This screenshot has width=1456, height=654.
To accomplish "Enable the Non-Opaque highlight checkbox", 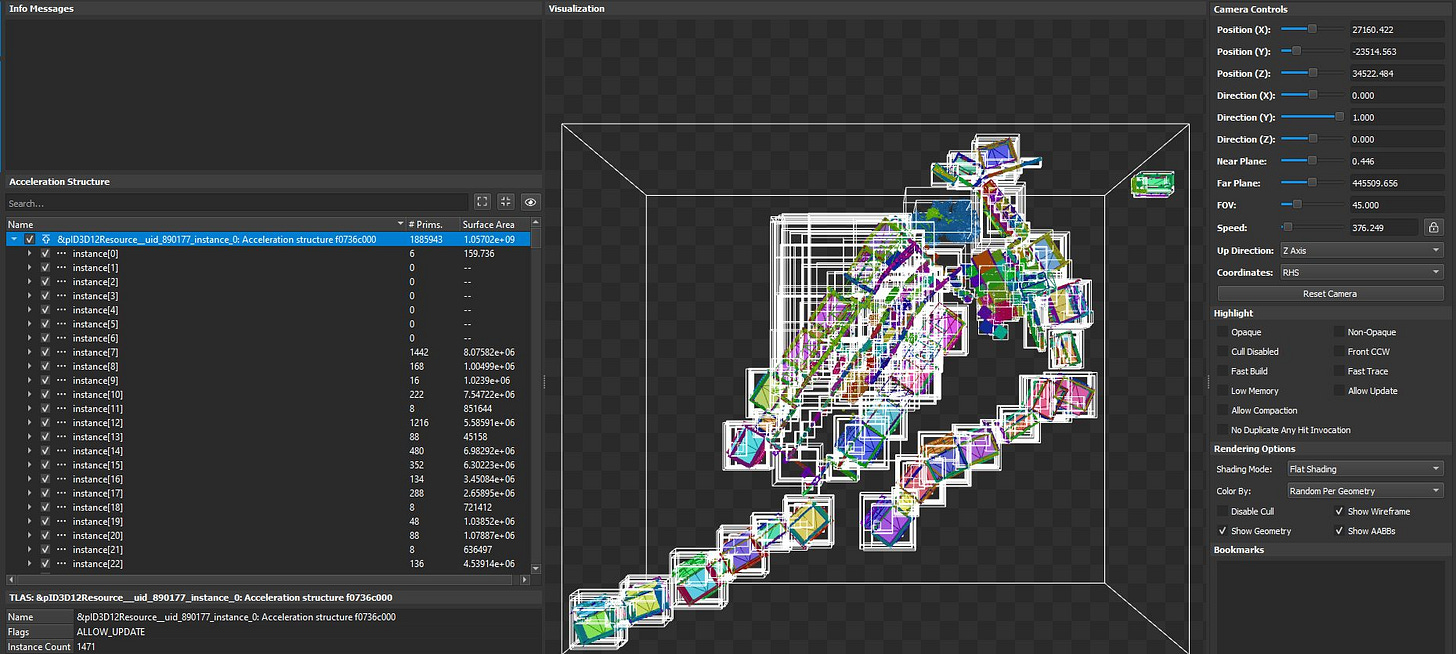I will [x=1339, y=332].
